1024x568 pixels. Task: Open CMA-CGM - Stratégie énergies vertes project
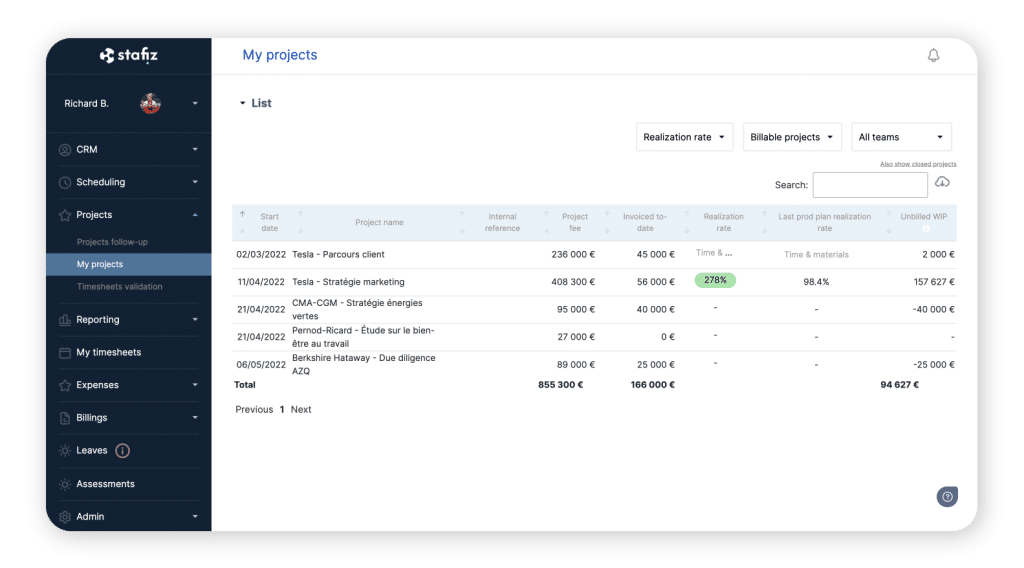pyautogui.click(x=357, y=309)
